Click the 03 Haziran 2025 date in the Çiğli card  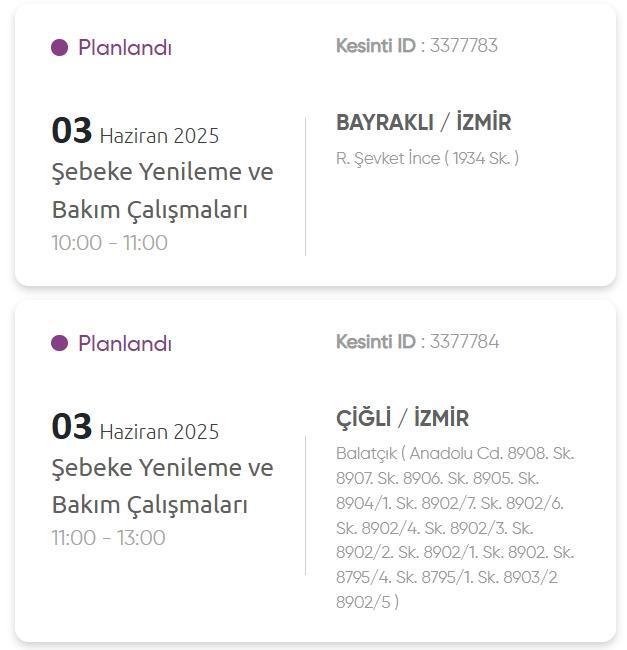135,428
